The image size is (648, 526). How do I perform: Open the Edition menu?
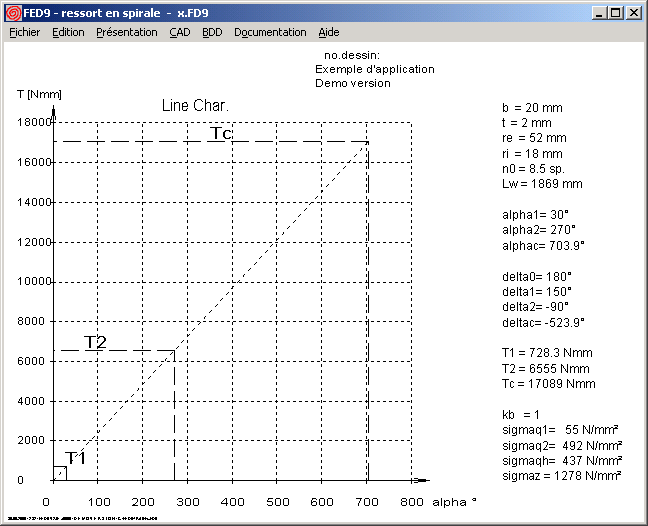(68, 32)
